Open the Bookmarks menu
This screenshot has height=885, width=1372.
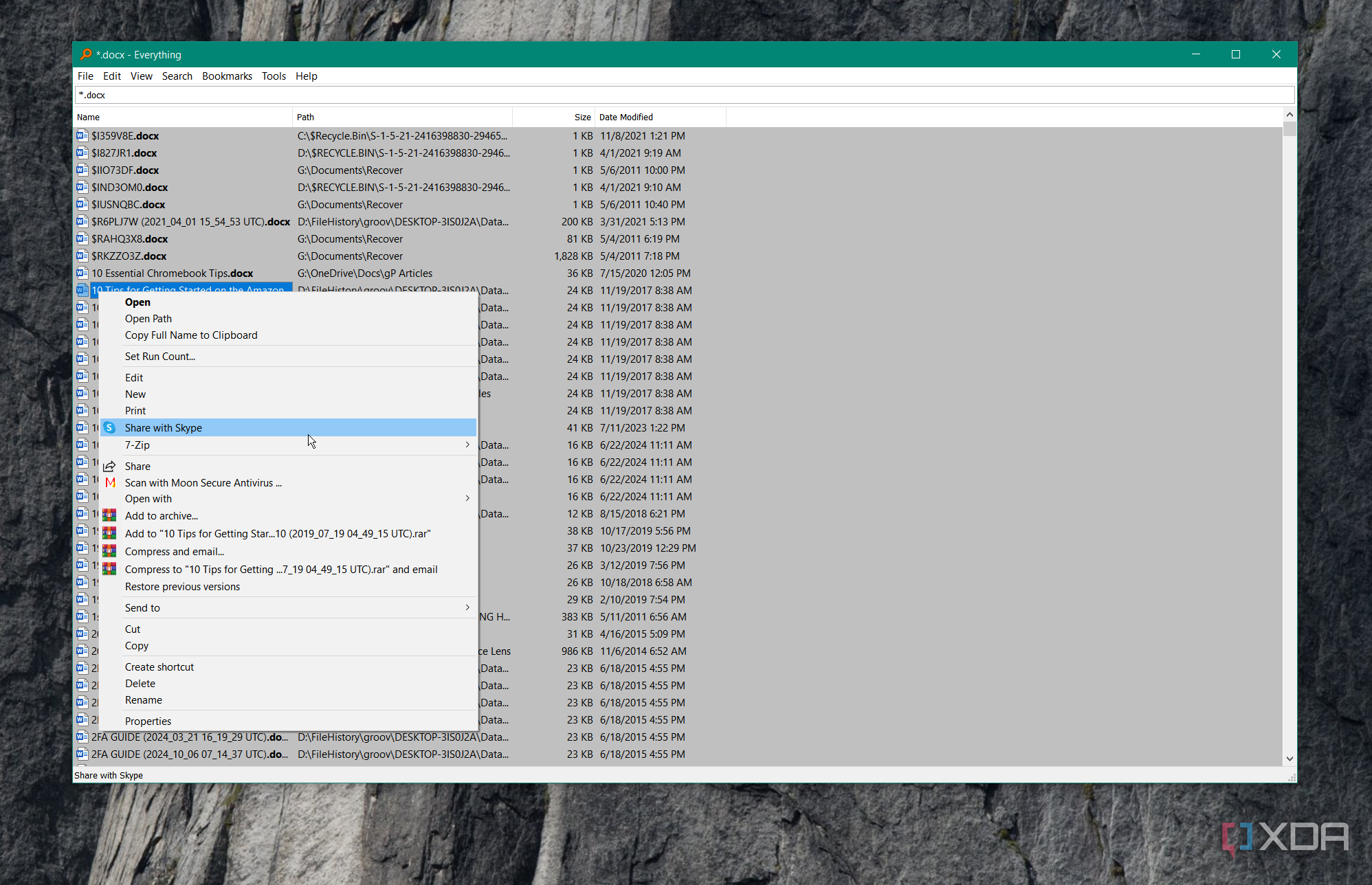(x=227, y=76)
